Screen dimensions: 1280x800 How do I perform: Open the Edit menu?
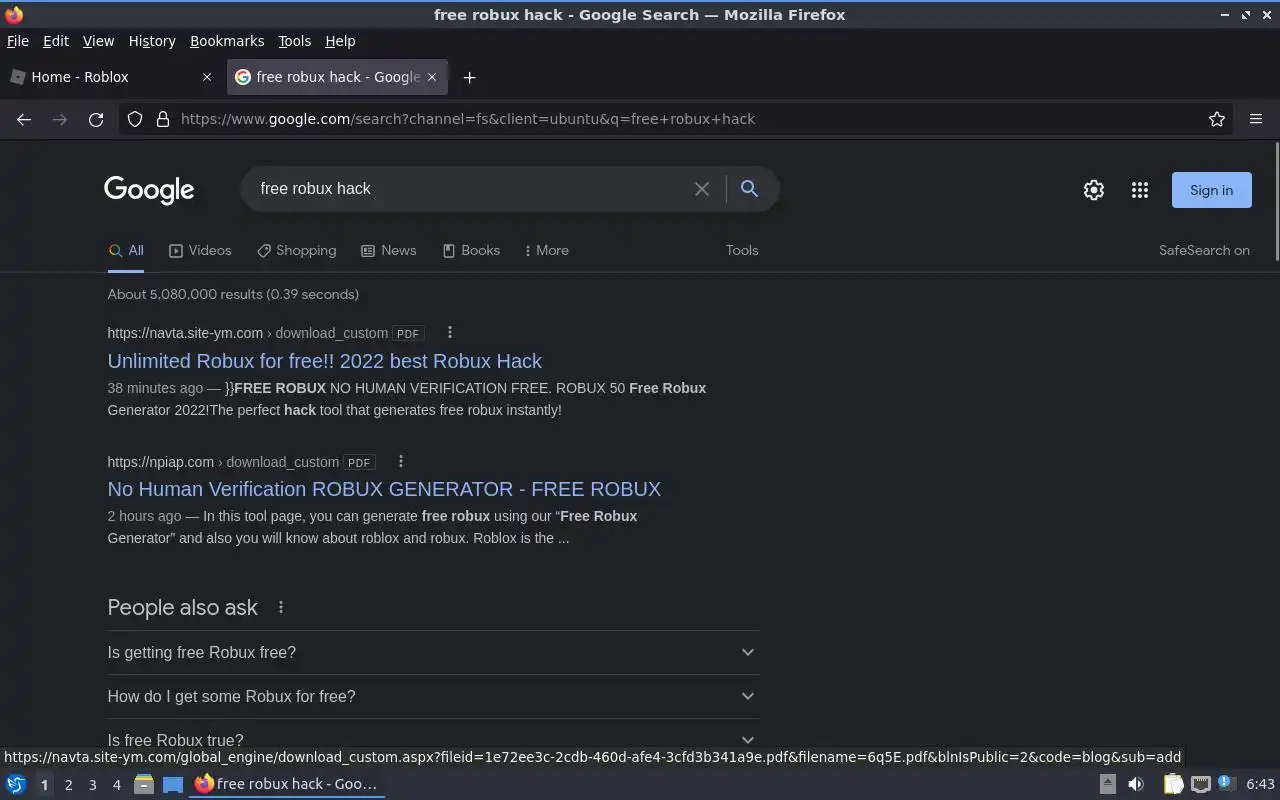56,41
